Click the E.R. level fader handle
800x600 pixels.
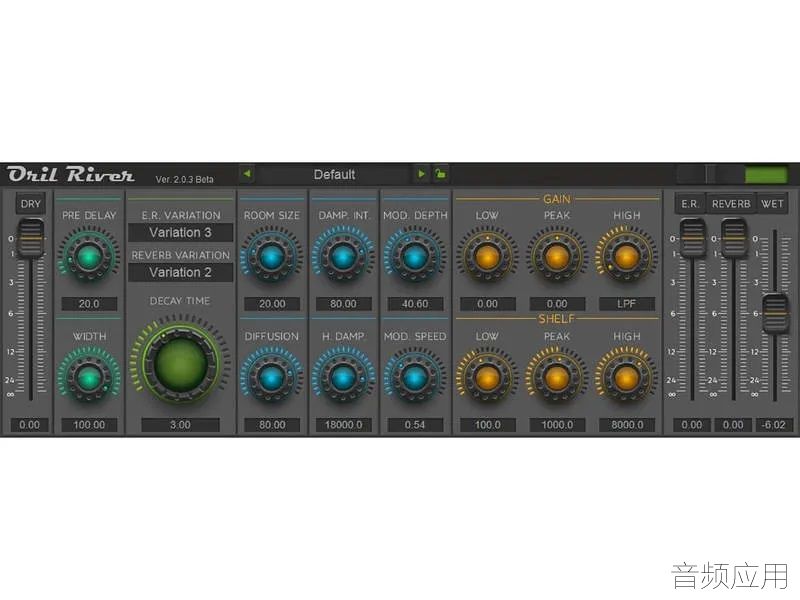692,239
